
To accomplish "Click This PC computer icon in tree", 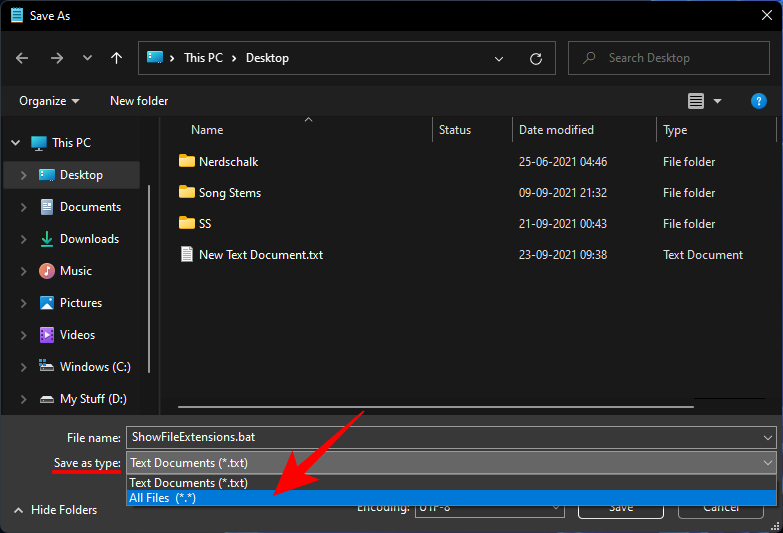I will (38, 143).
